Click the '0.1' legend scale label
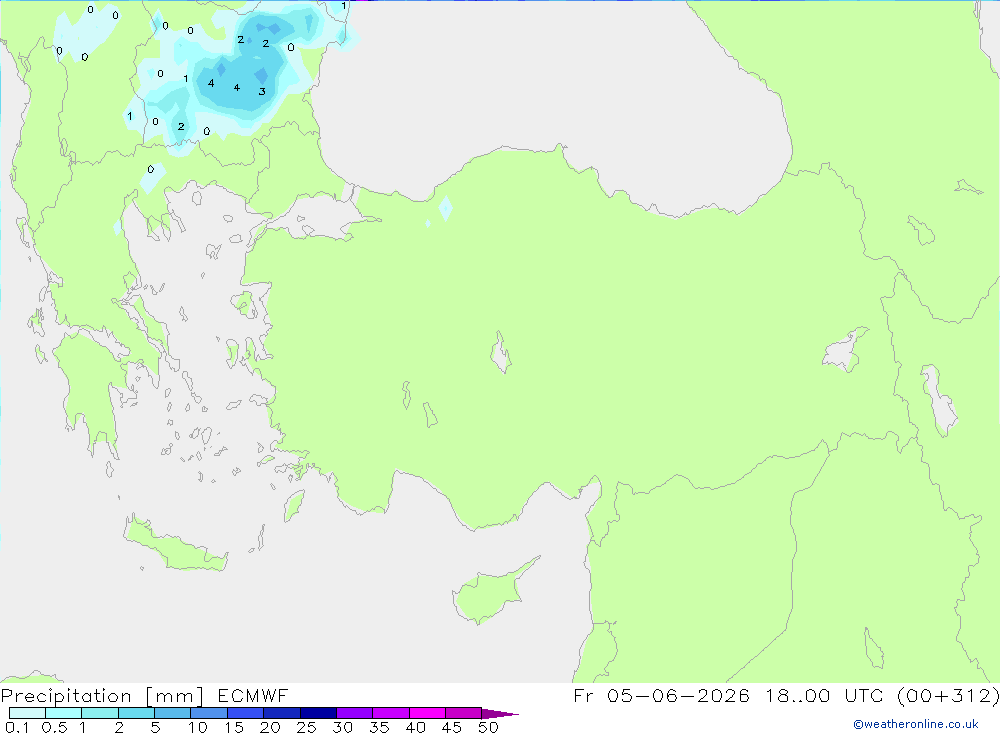 tap(17, 727)
